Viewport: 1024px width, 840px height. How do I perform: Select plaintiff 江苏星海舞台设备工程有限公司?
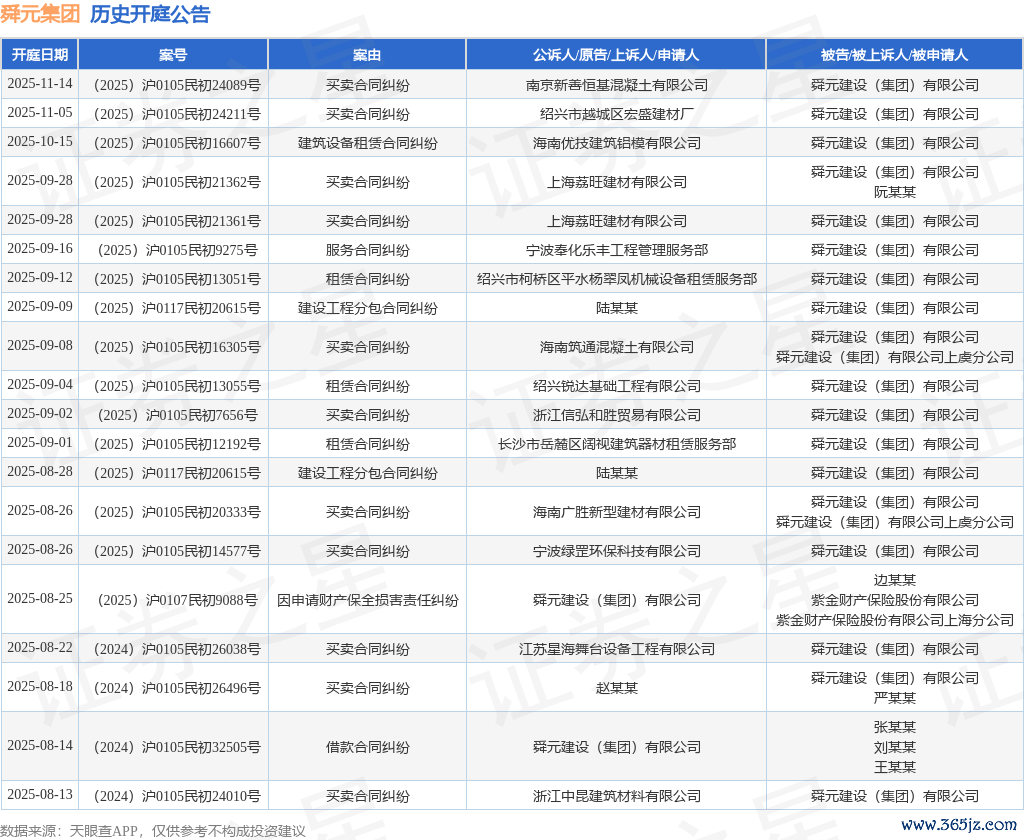(616, 649)
